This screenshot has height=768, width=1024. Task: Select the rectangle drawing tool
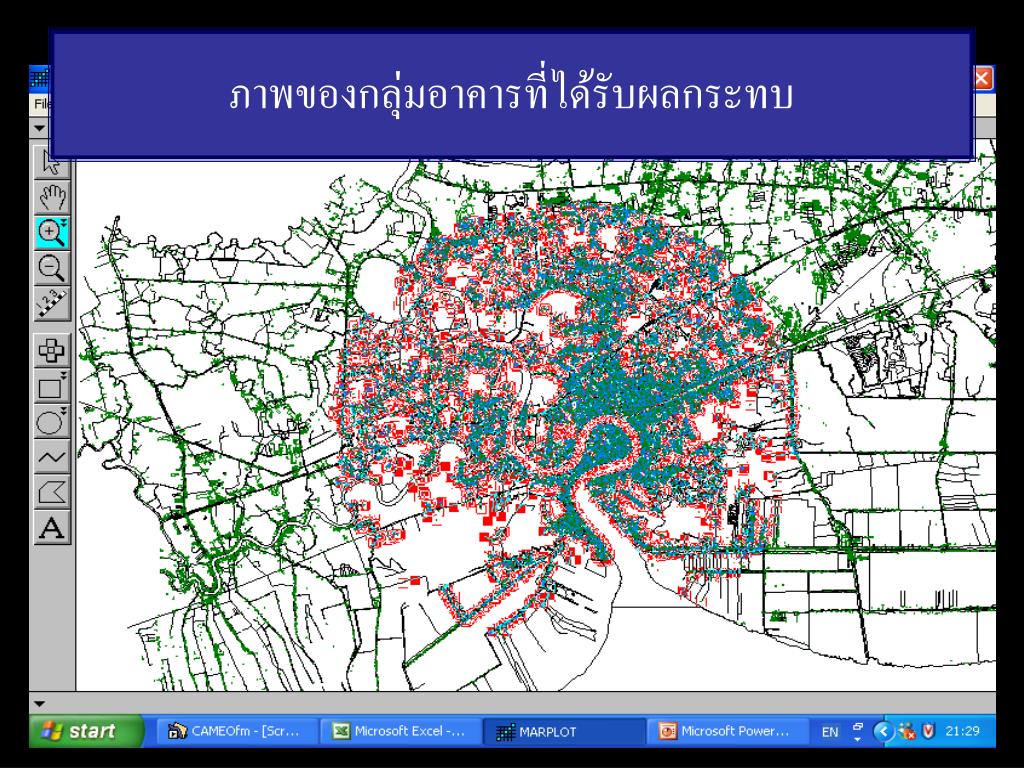tap(52, 387)
